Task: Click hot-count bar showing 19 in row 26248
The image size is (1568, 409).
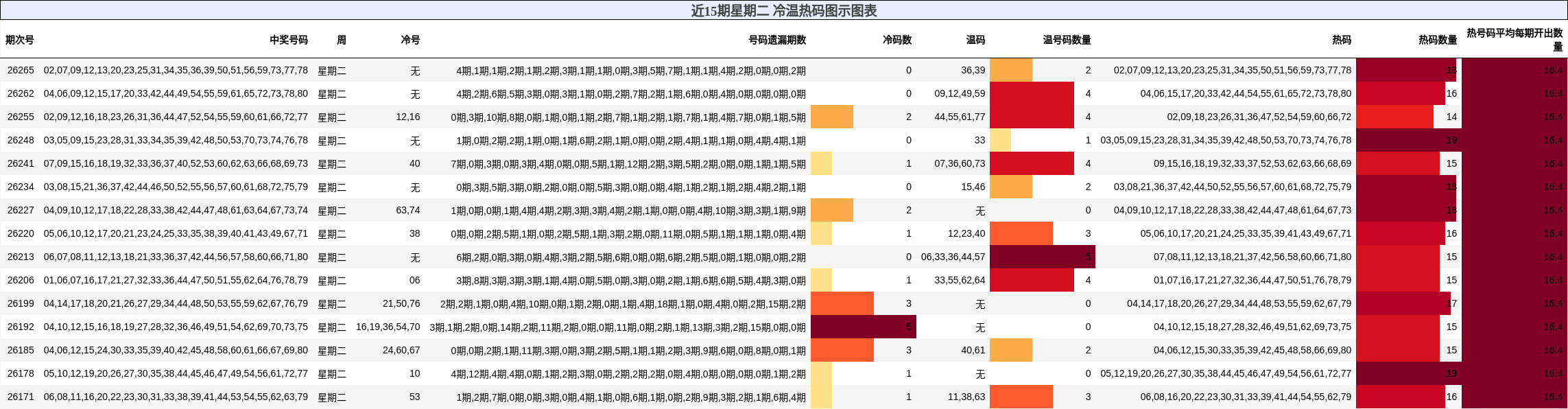Action: click(1409, 140)
